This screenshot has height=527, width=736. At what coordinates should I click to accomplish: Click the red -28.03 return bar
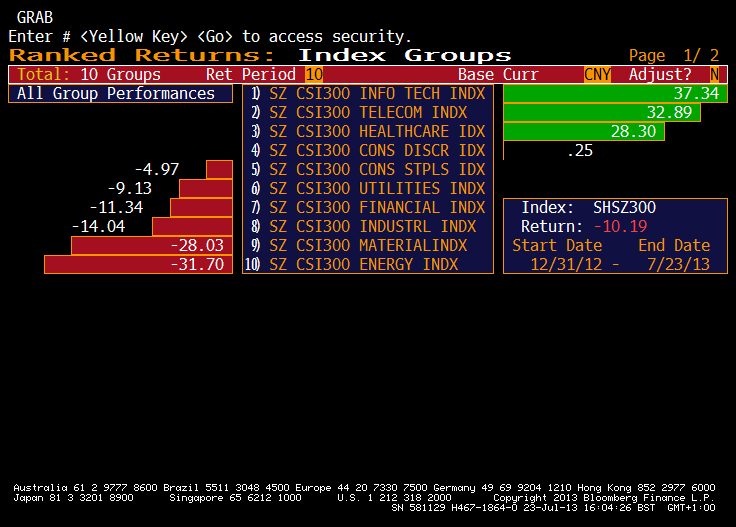pos(152,245)
